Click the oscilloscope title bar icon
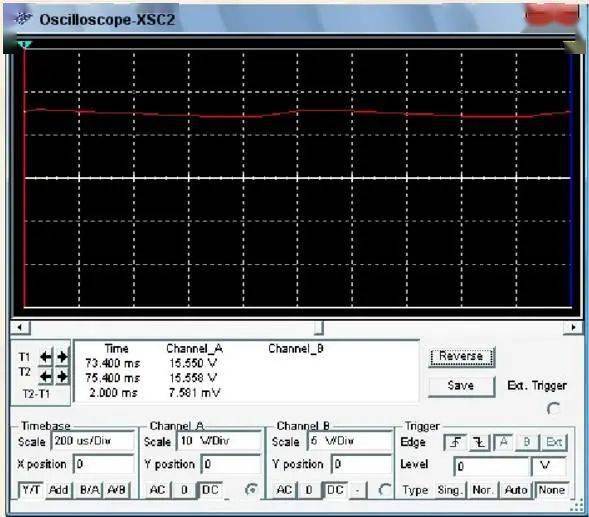Image resolution: width=589 pixels, height=517 pixels. 23,19
